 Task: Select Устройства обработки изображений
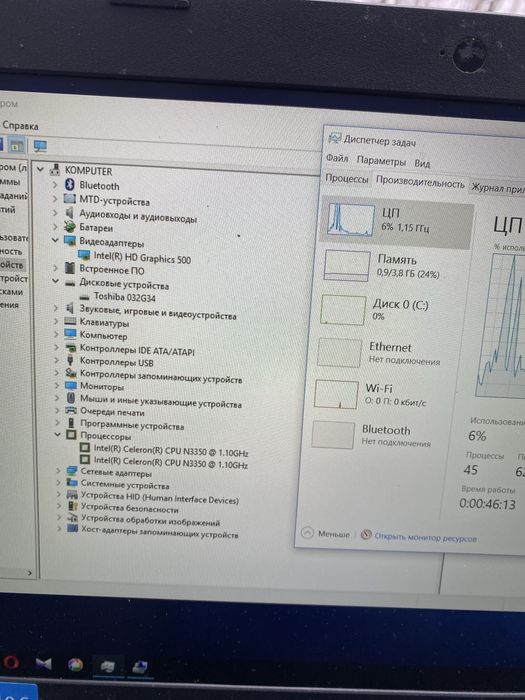pyautogui.click(x=150, y=521)
